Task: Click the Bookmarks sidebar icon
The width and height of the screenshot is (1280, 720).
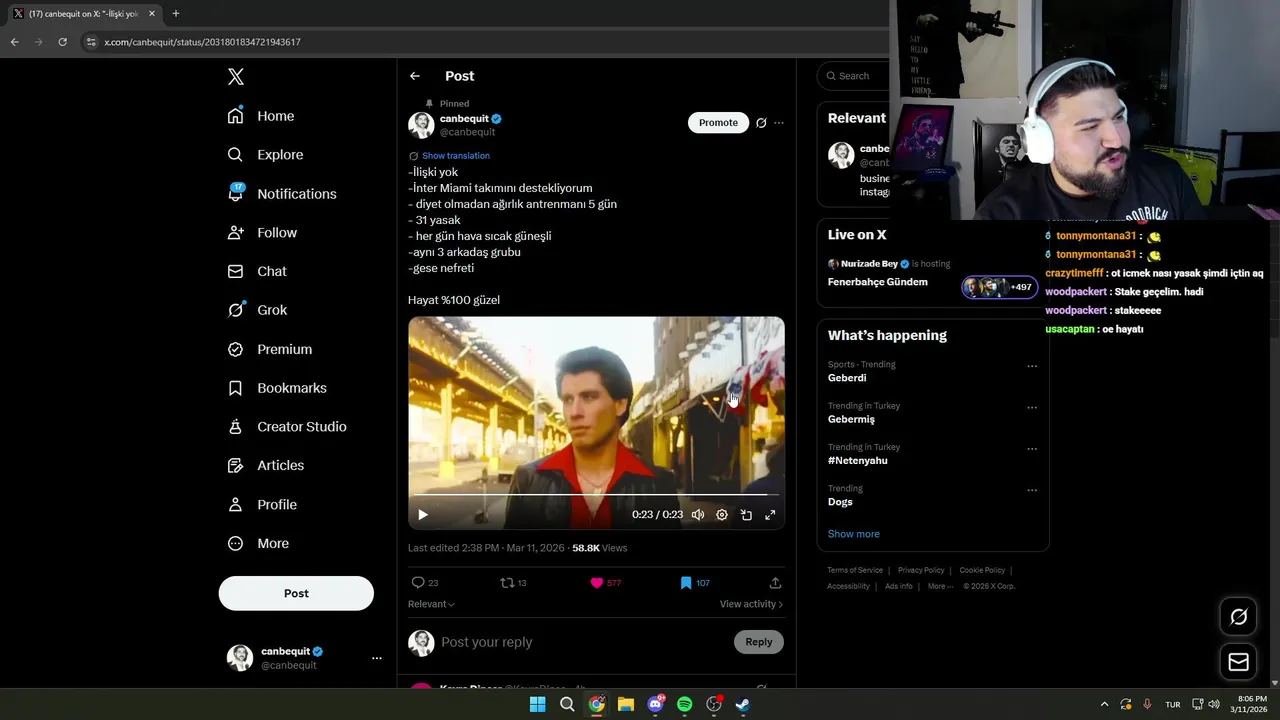Action: [x=235, y=388]
